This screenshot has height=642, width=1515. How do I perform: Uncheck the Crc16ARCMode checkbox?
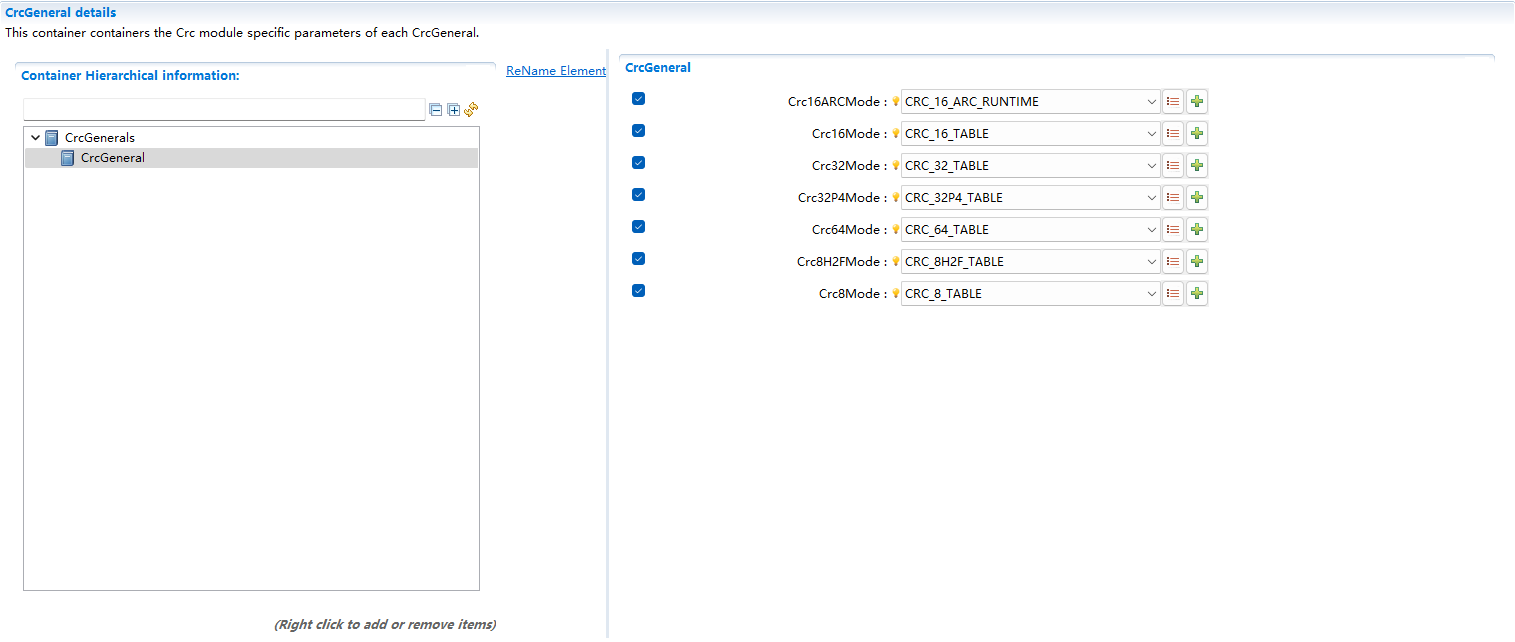point(639,99)
